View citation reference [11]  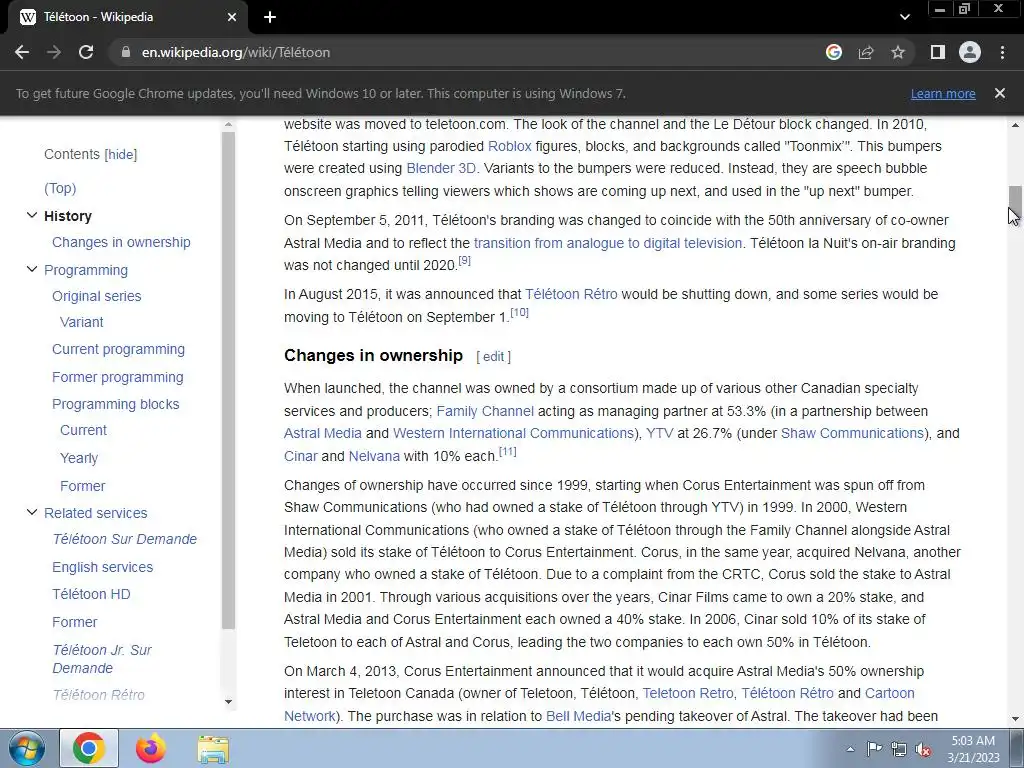[x=507, y=451]
